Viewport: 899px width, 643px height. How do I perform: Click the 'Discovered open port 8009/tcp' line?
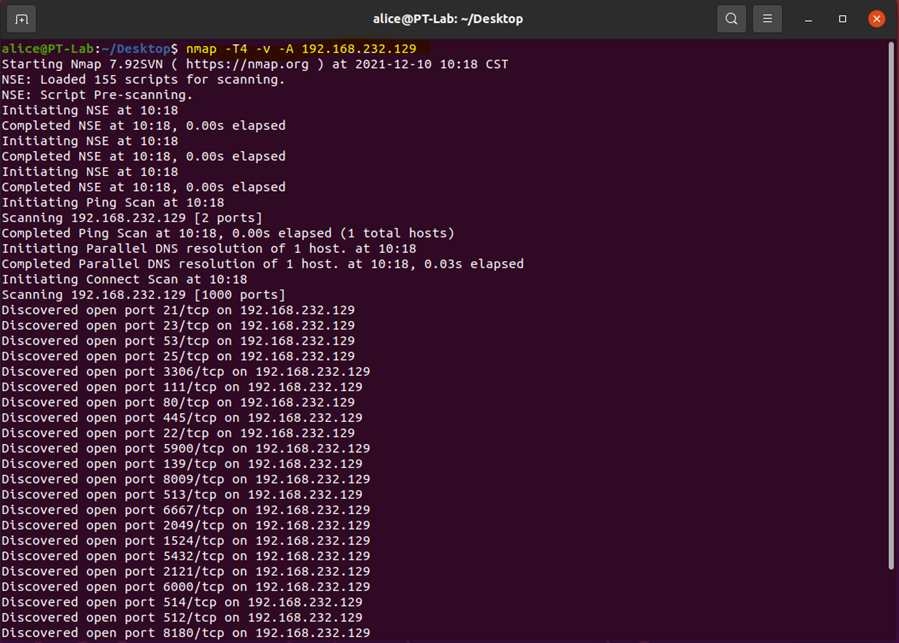186,479
